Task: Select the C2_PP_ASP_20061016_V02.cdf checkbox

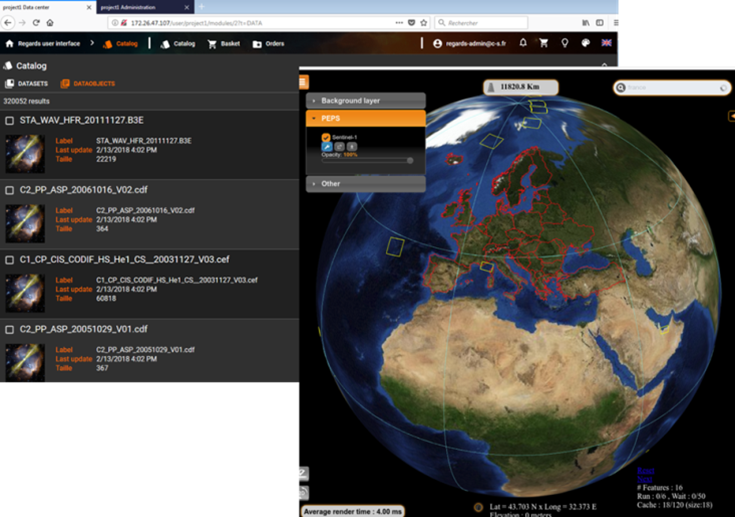Action: (10, 189)
